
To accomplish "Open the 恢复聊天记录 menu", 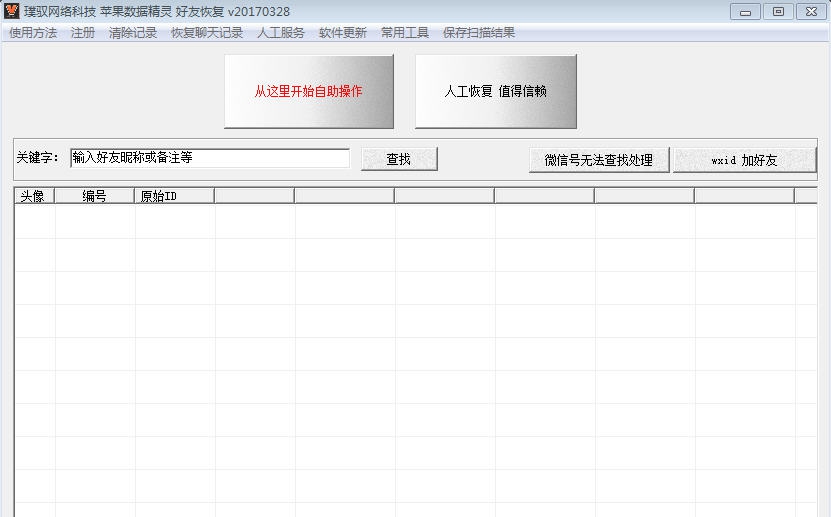I will [207, 33].
